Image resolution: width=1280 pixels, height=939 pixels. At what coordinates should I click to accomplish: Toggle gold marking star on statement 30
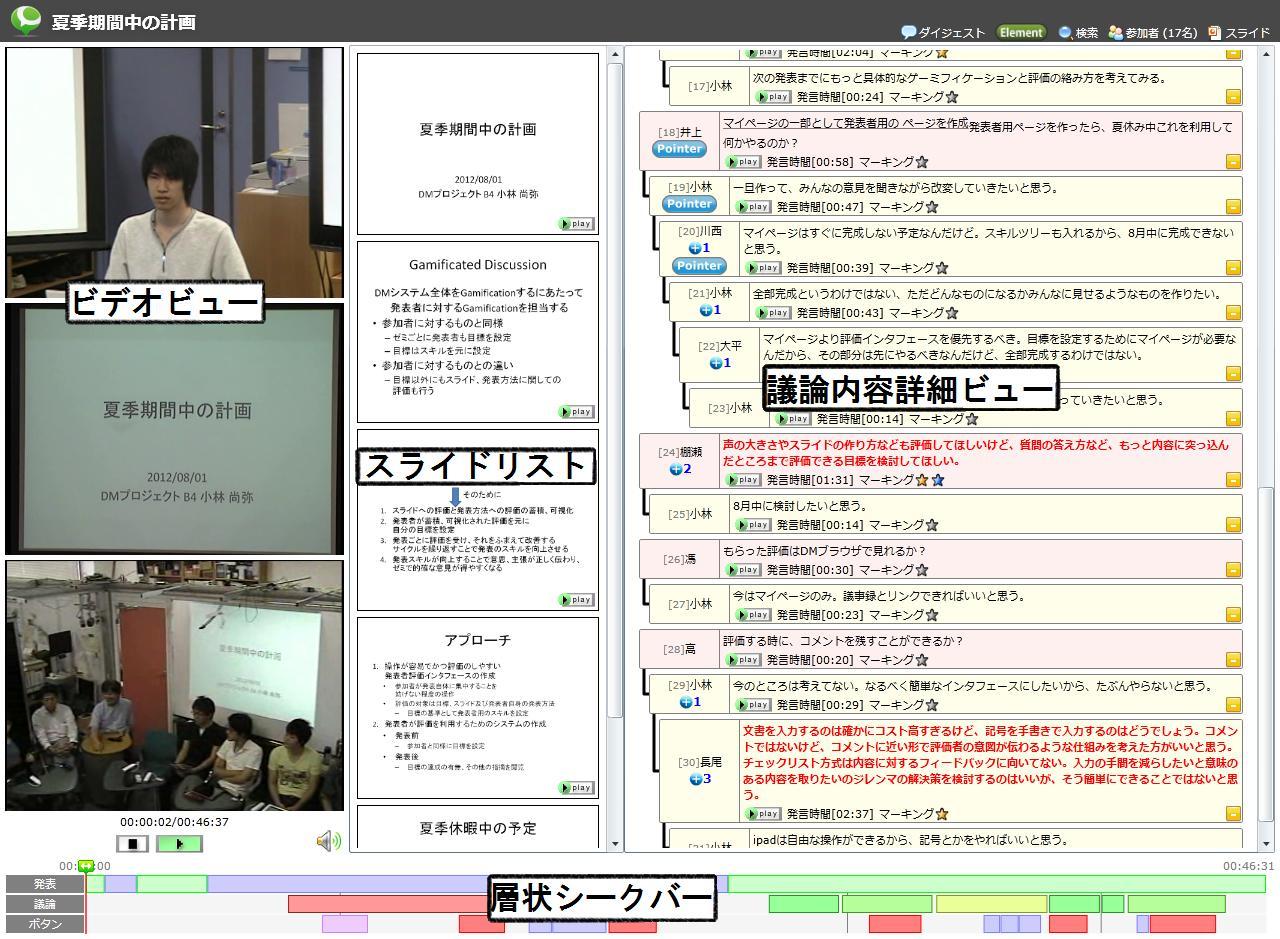point(942,814)
